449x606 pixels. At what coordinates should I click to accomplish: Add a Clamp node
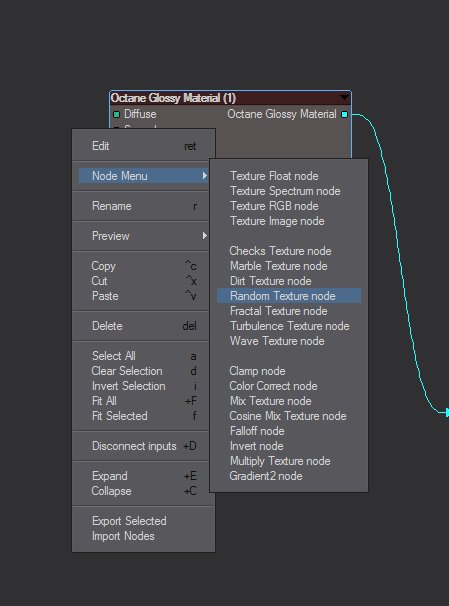(x=289, y=371)
